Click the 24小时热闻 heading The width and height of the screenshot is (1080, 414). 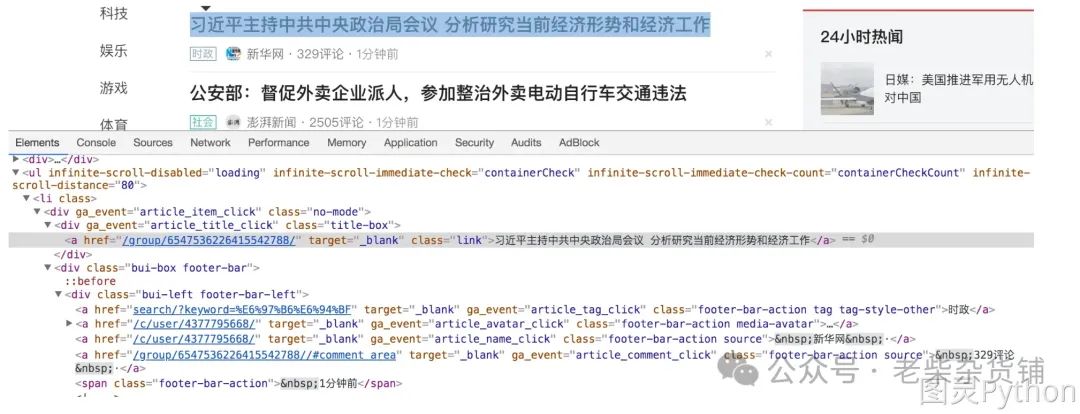click(x=861, y=37)
